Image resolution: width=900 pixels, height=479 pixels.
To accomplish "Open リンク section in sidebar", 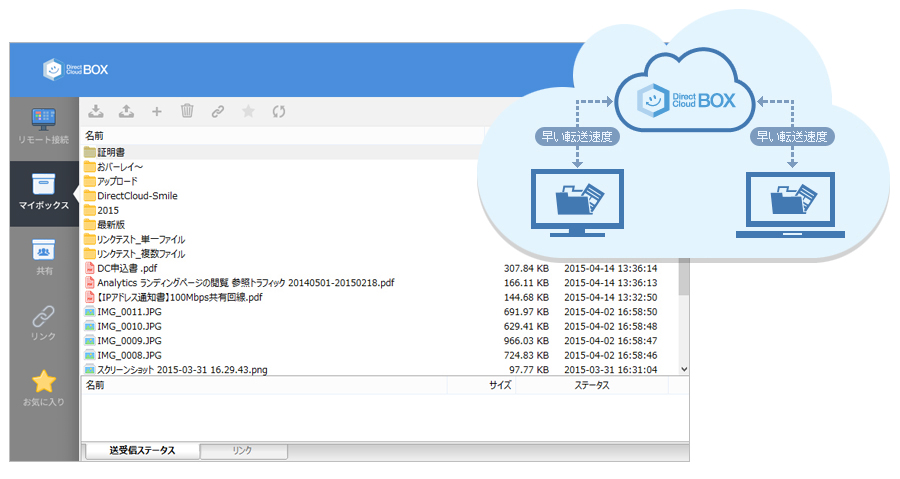I will pyautogui.click(x=44, y=324).
